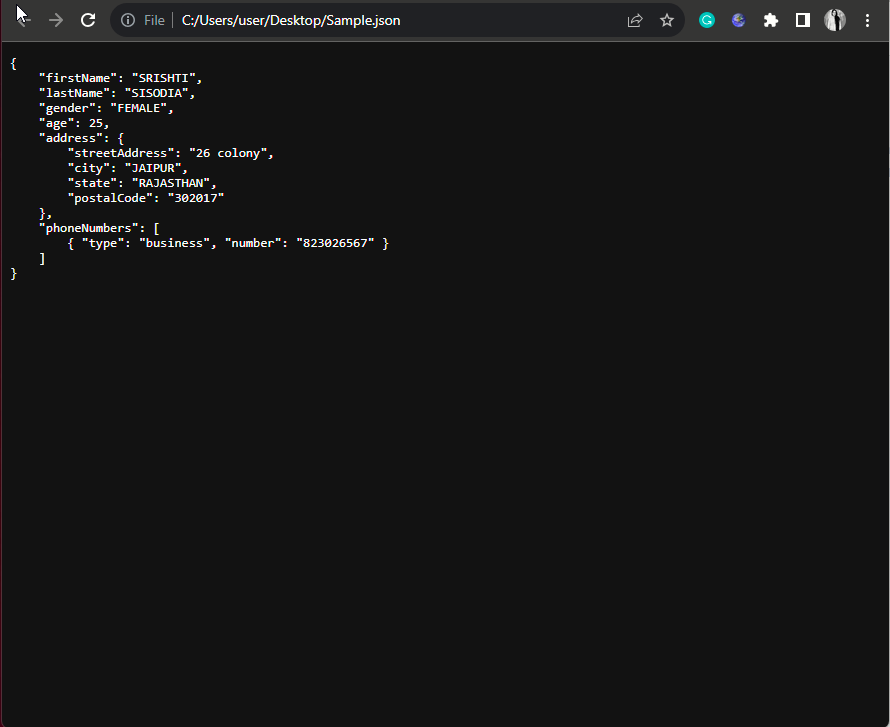Click the "address": { line
890x727 pixels.
tap(81, 138)
